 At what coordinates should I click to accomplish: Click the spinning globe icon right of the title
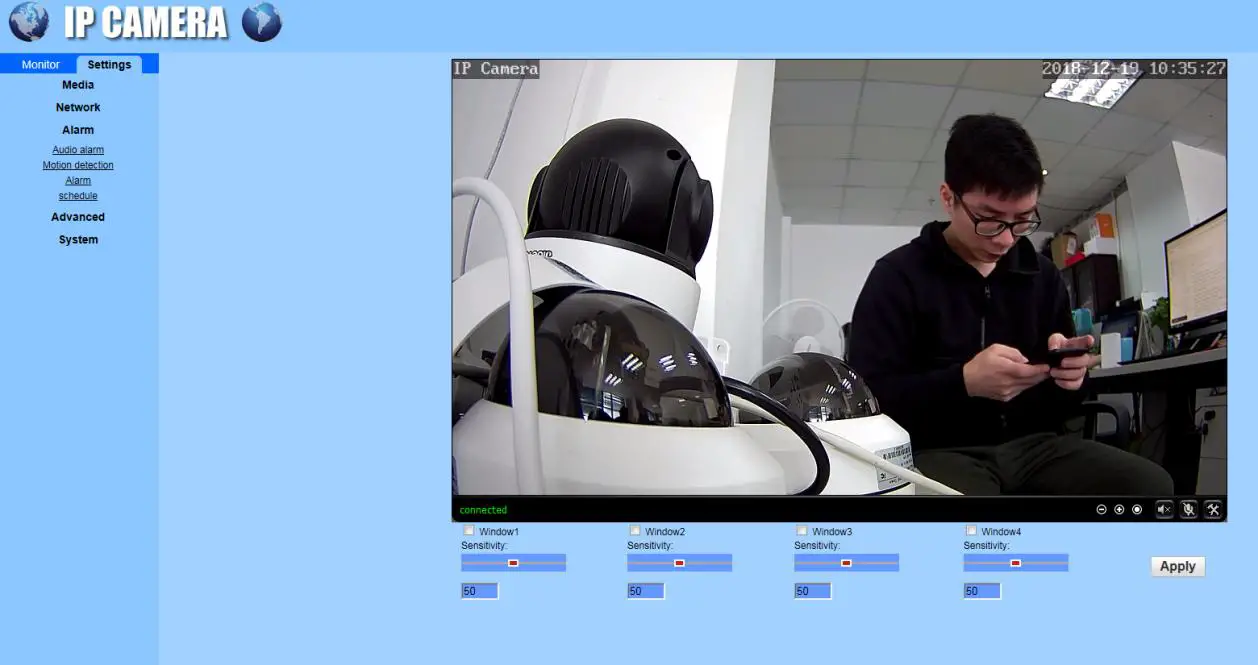[262, 21]
